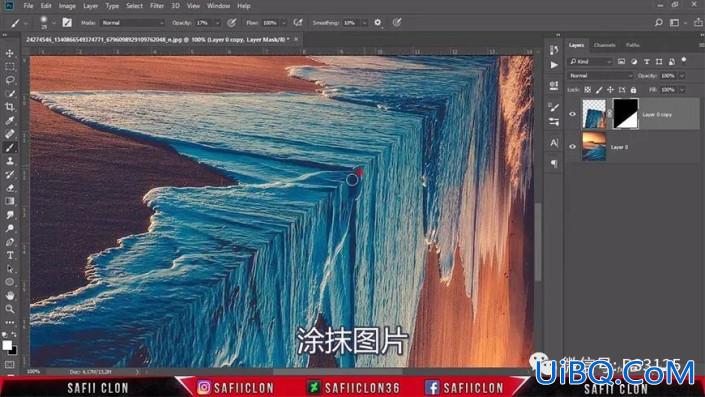Image resolution: width=705 pixels, height=397 pixels.
Task: Click the search icon in options bar
Action: (x=658, y=22)
